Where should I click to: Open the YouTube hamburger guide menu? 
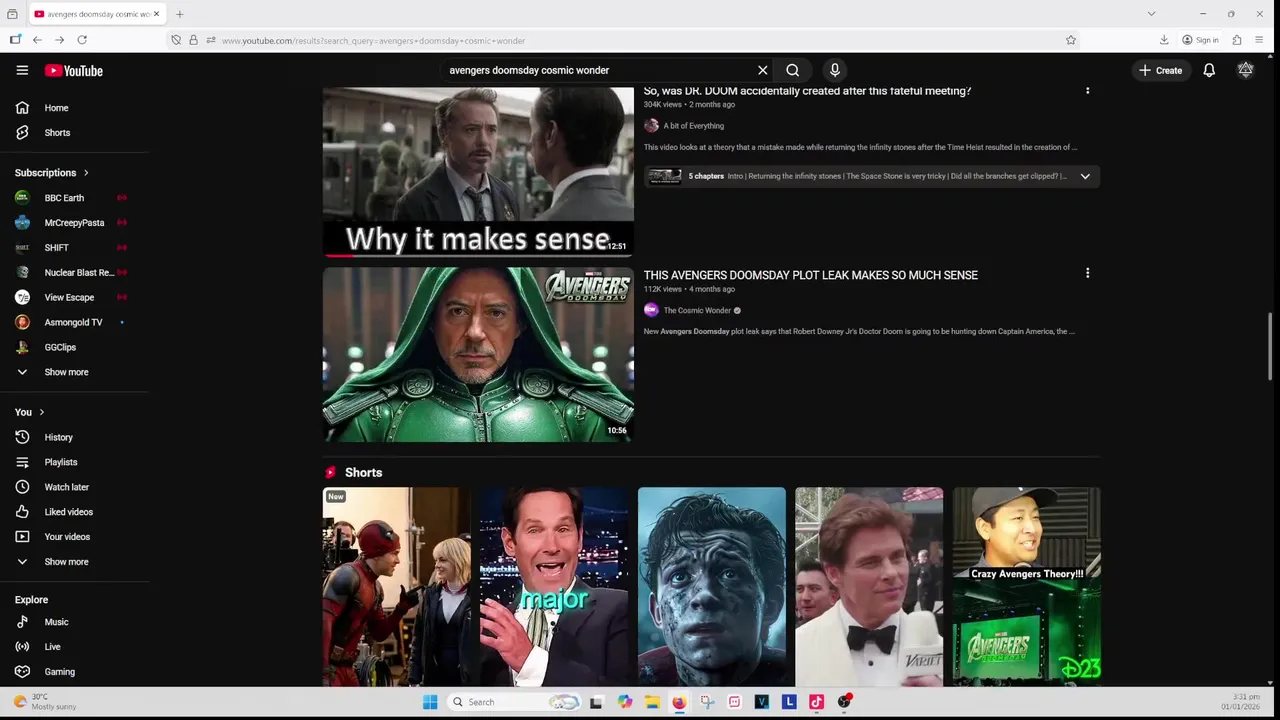(22, 70)
